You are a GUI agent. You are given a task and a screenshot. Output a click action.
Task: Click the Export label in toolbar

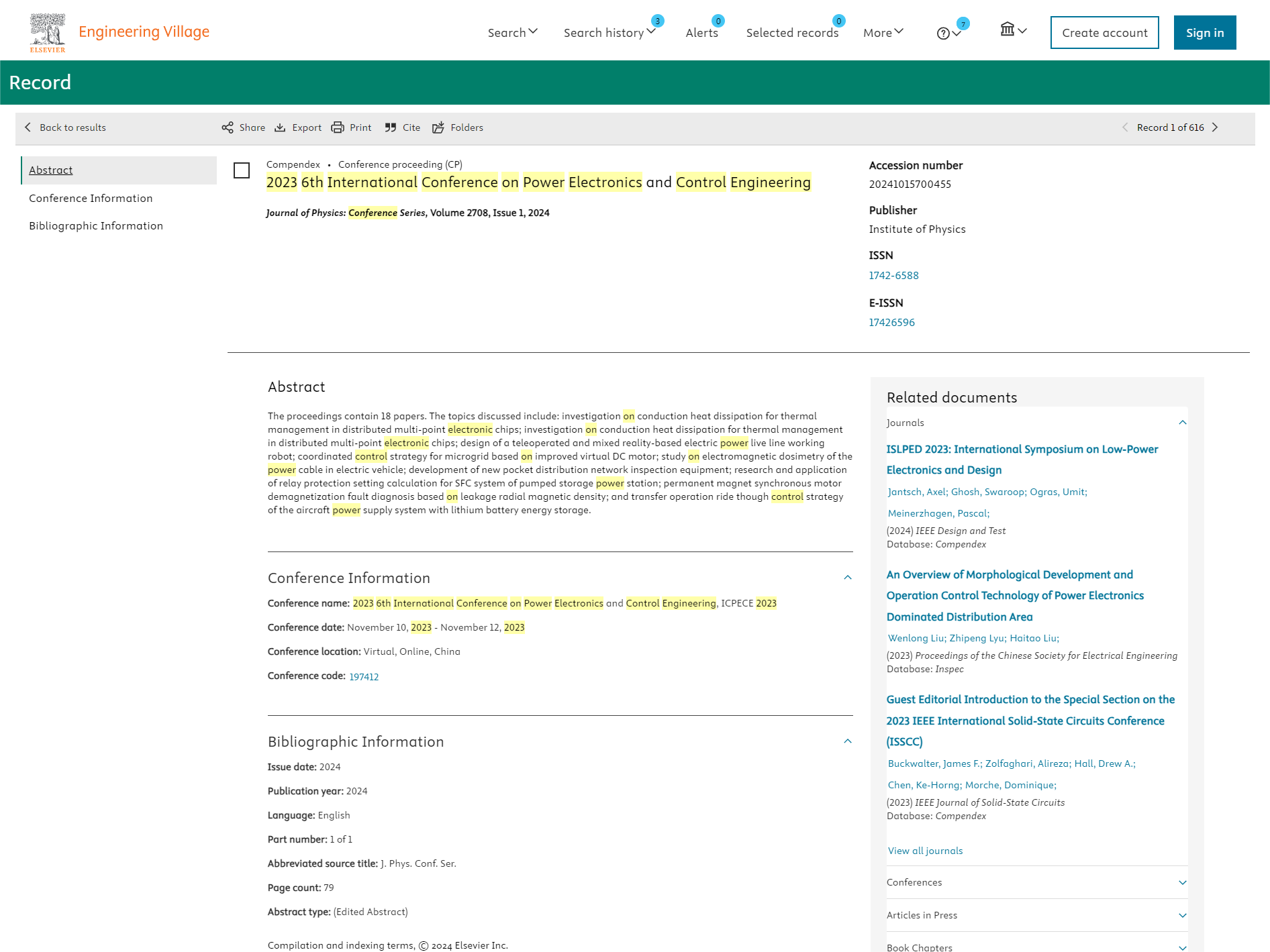point(307,127)
